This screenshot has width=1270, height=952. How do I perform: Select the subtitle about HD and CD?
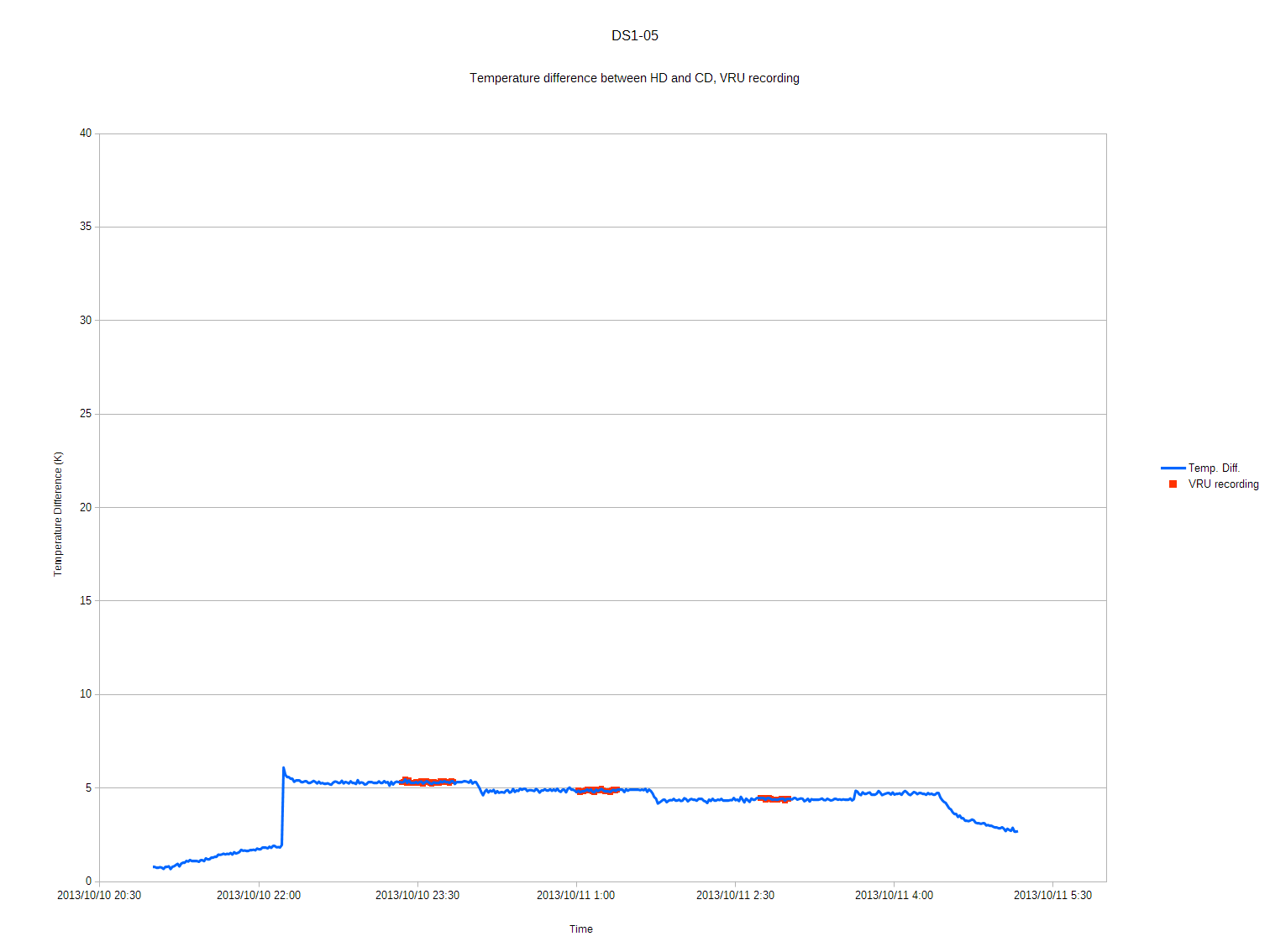point(634,78)
